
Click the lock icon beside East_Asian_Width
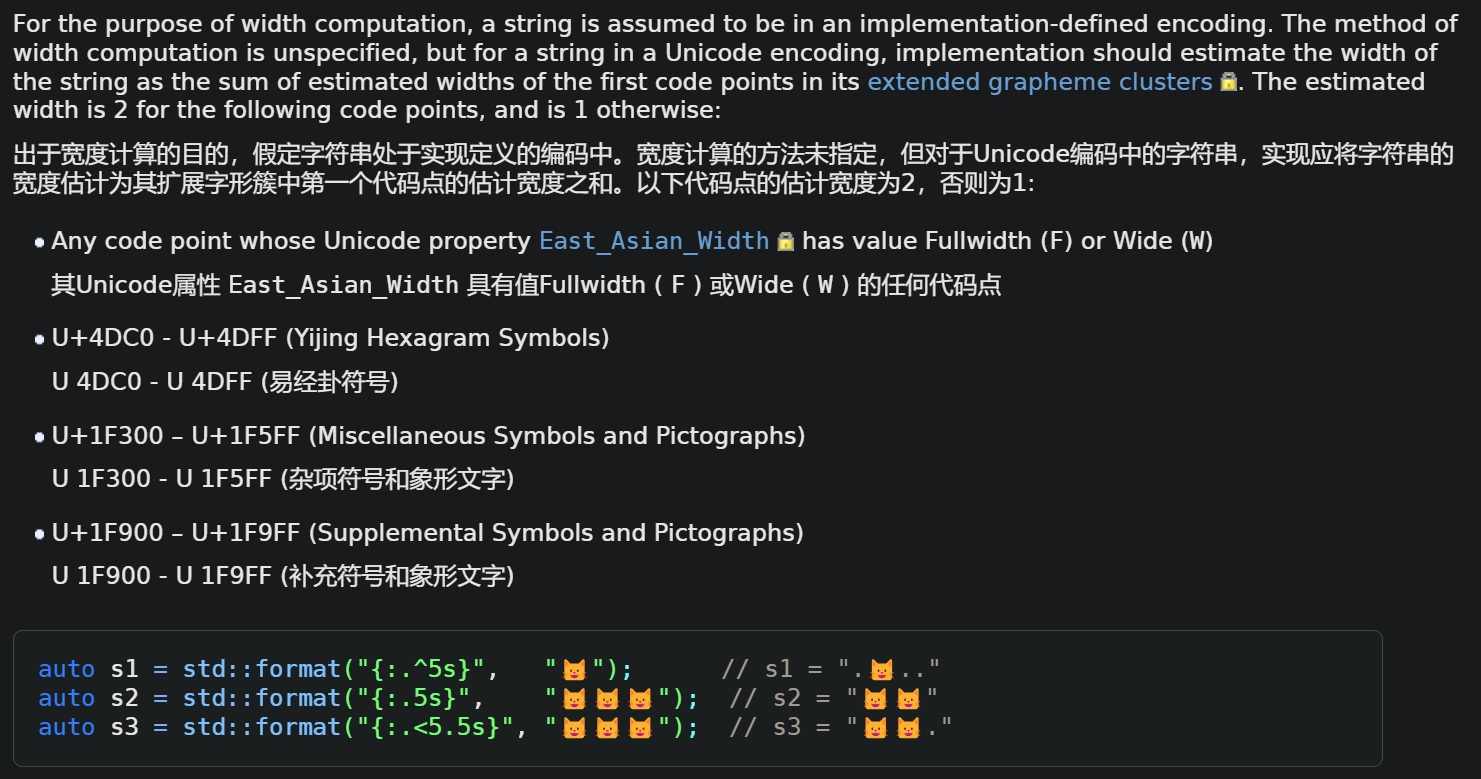pos(786,241)
